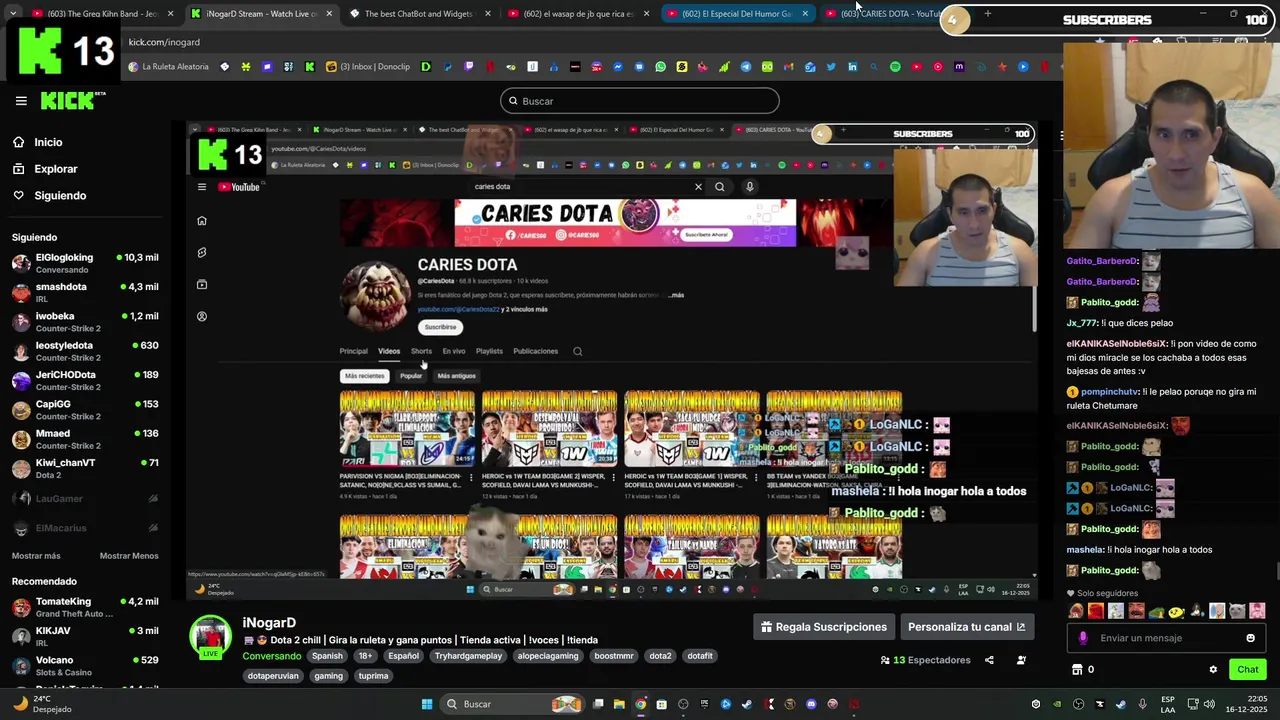Open recommended channel TomateKing

(85, 607)
